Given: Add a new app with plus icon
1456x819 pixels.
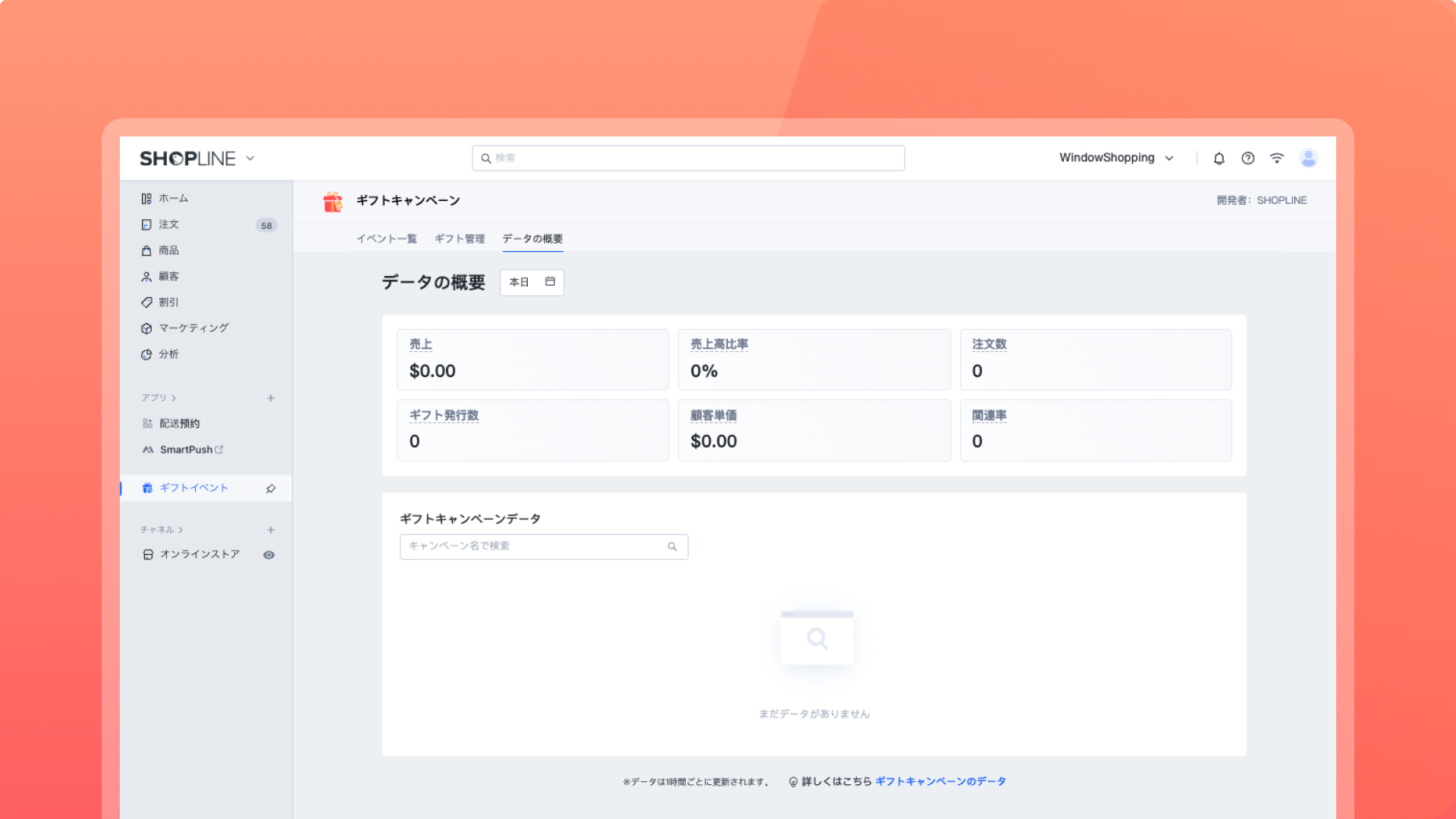Looking at the screenshot, I should tap(271, 398).
